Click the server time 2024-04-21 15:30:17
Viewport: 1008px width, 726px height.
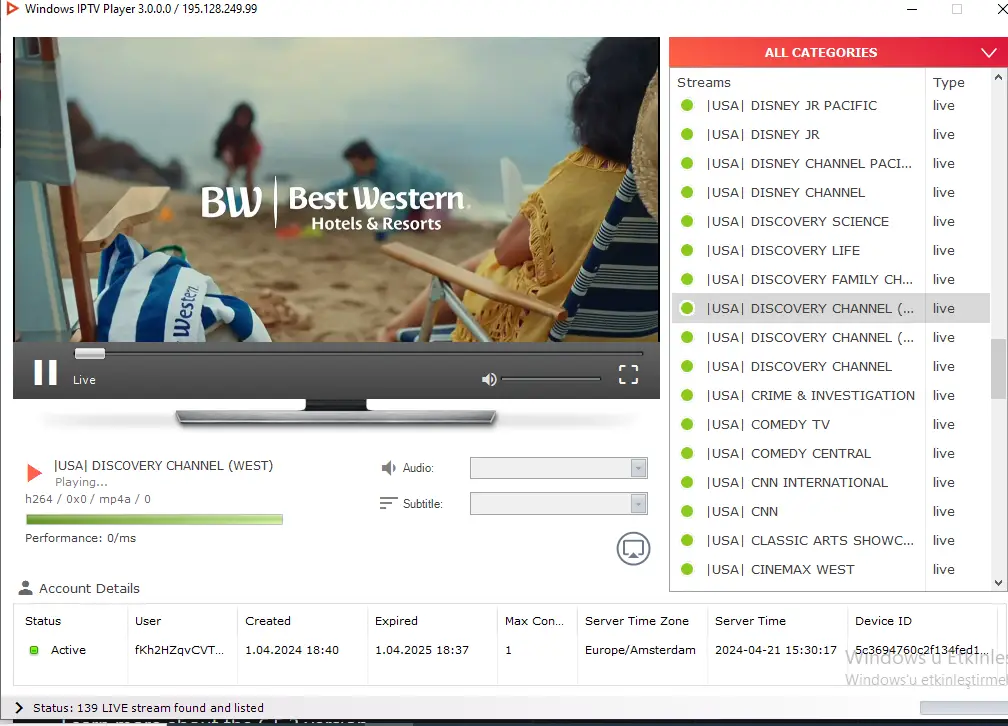tap(776, 650)
